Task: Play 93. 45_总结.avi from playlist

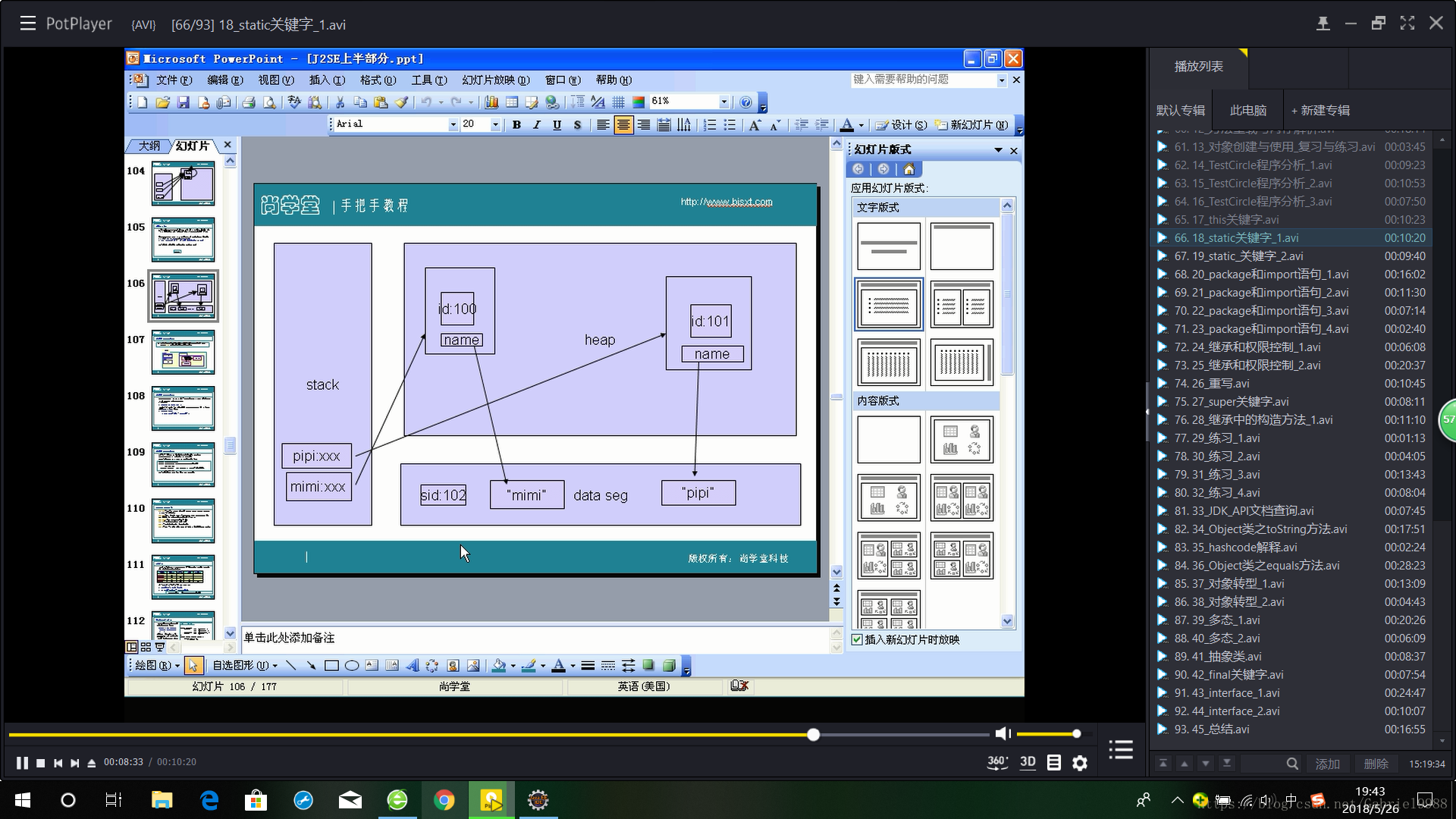Action: [1291, 730]
